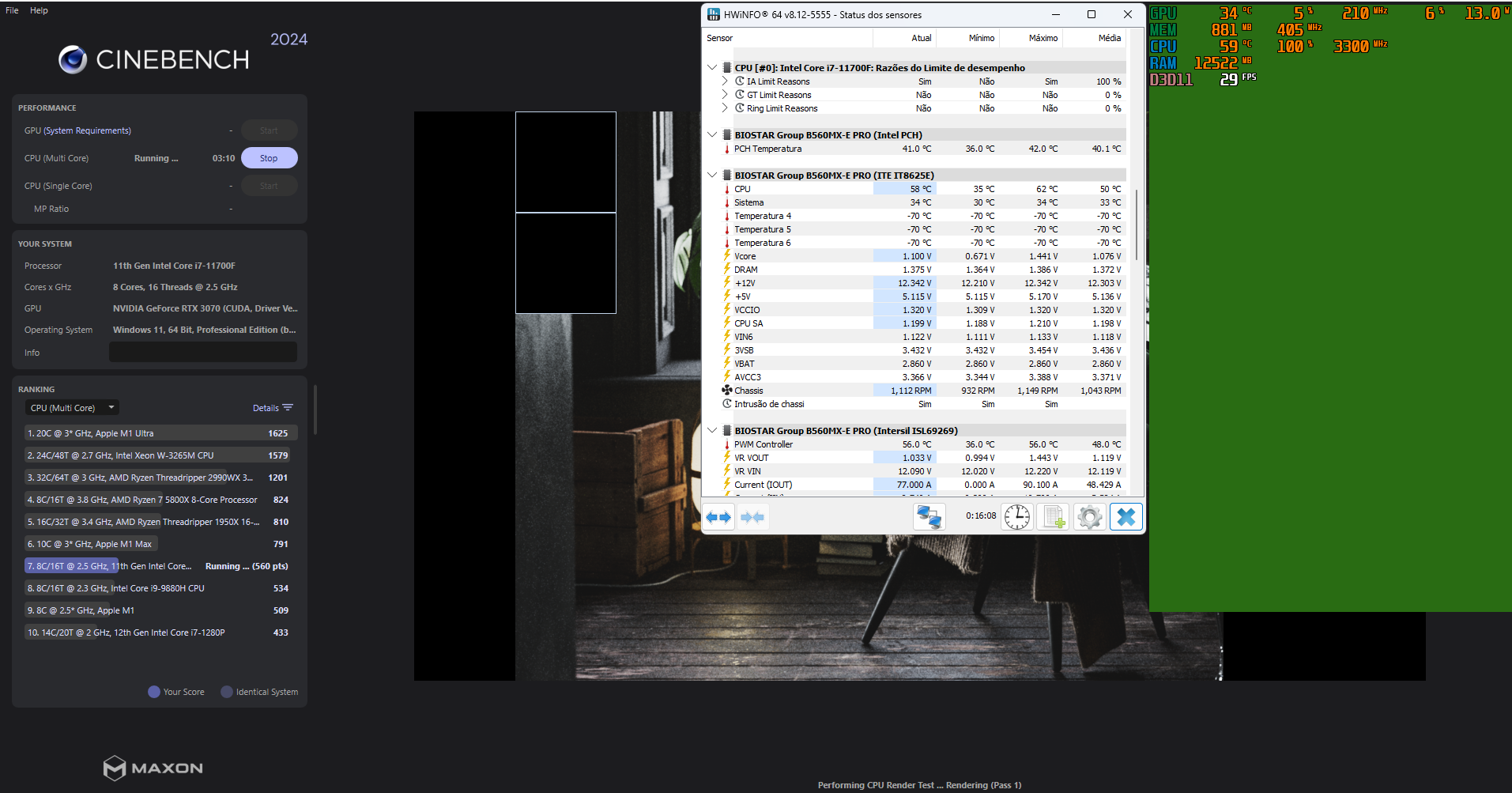Select ranking entry Ryzen Threadripper 2990WX
This screenshot has height=793, width=1512.
pyautogui.click(x=160, y=478)
